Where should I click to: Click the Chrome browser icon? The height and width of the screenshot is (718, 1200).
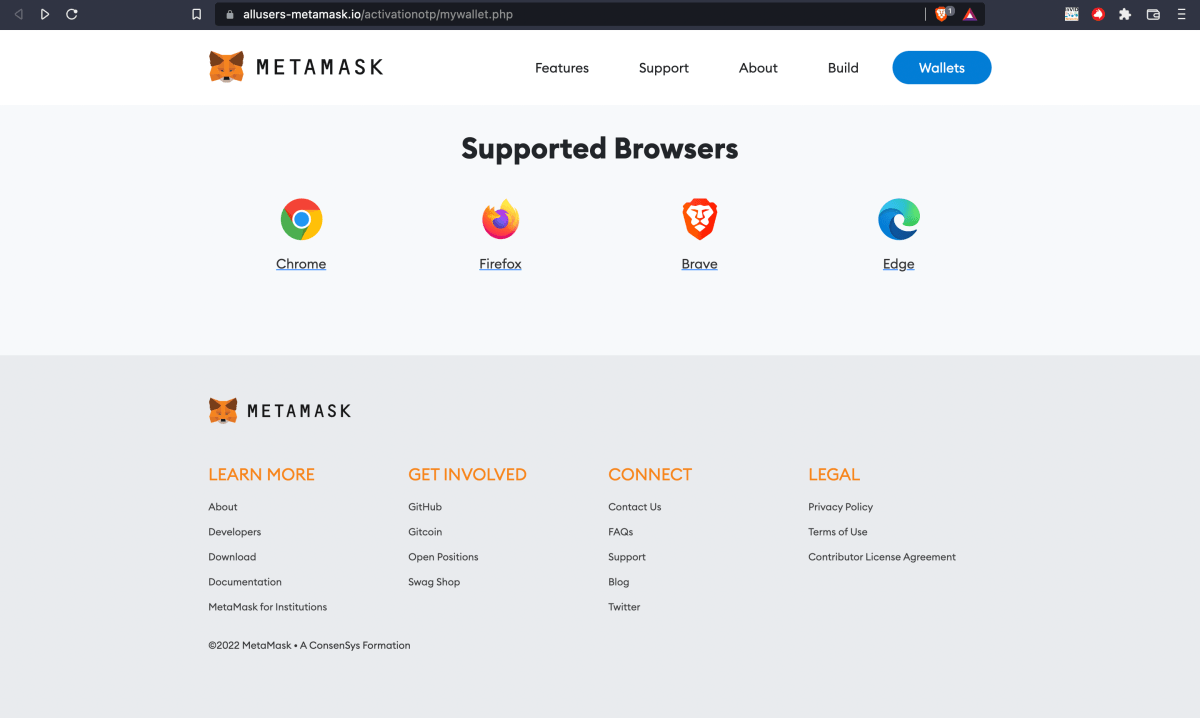click(x=301, y=219)
